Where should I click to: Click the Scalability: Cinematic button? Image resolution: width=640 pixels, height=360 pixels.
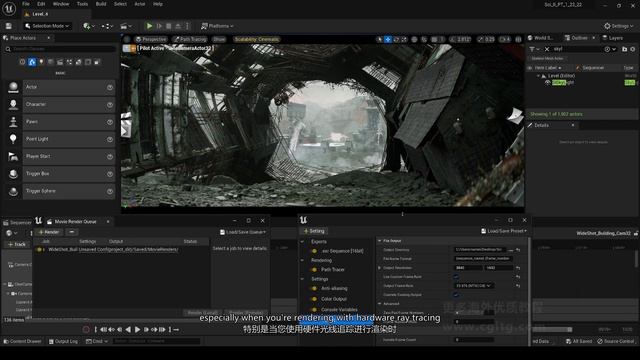pyautogui.click(x=257, y=39)
